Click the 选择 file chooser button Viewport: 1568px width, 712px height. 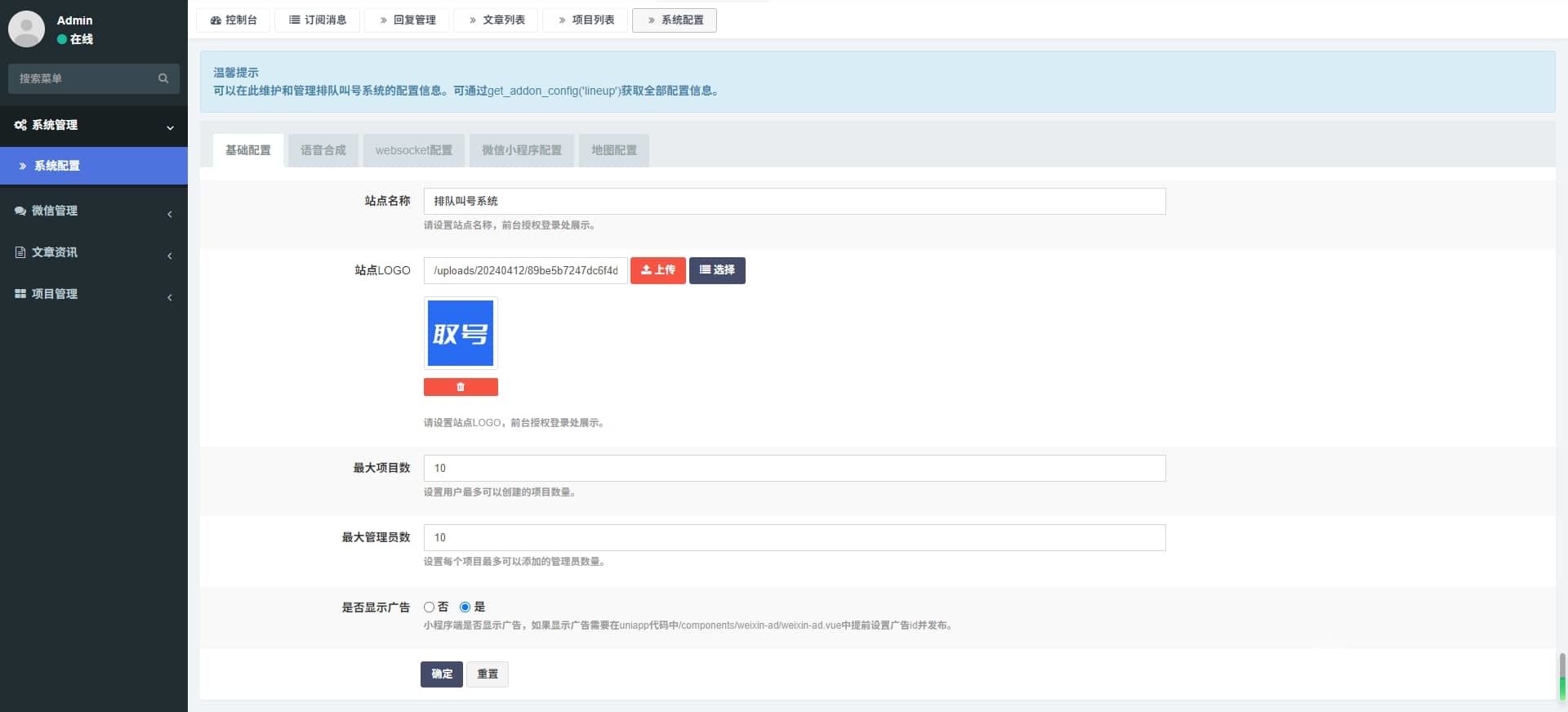(717, 270)
